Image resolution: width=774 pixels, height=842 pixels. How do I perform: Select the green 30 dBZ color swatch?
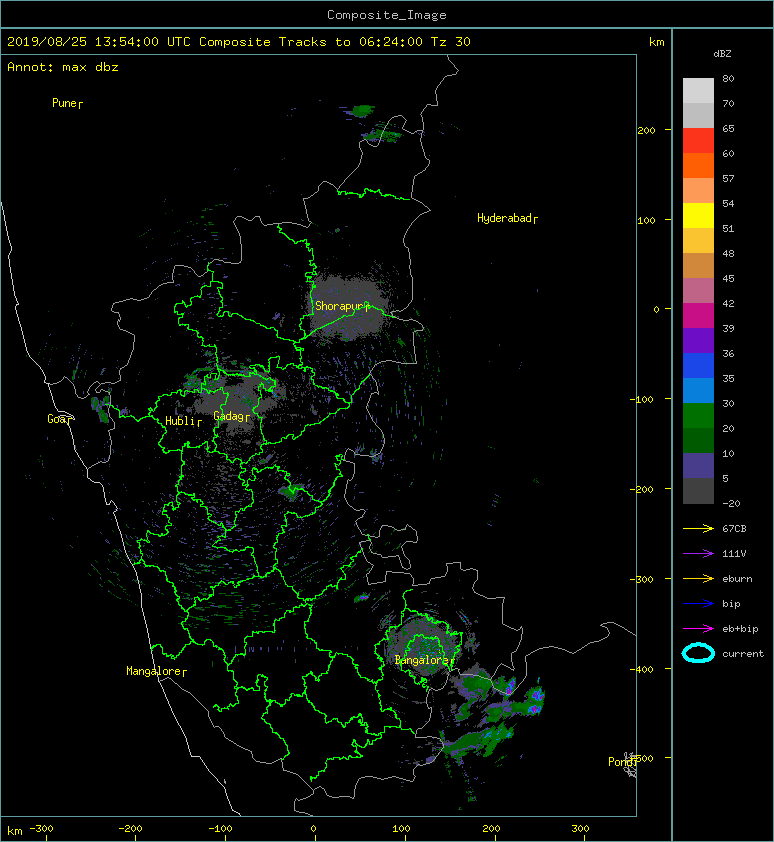(698, 415)
